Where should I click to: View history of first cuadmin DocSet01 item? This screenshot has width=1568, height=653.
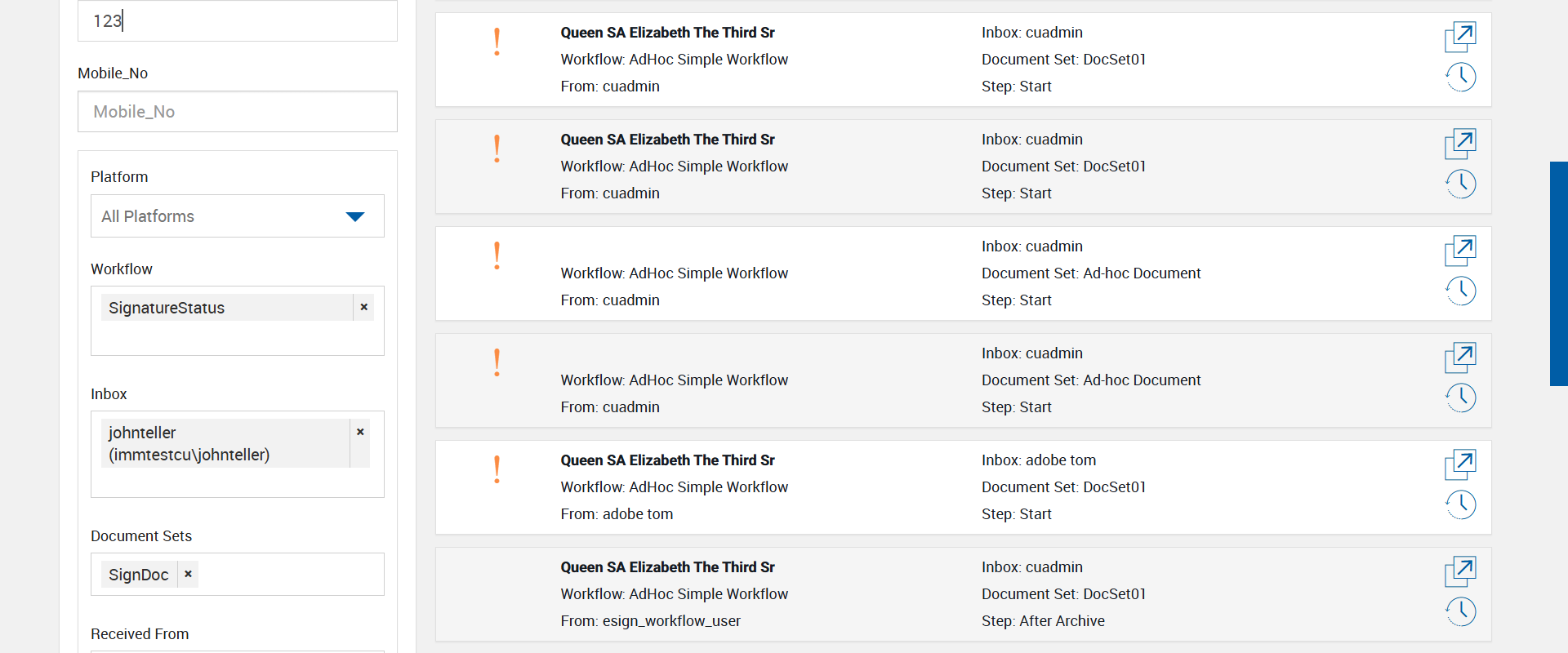click(1460, 78)
